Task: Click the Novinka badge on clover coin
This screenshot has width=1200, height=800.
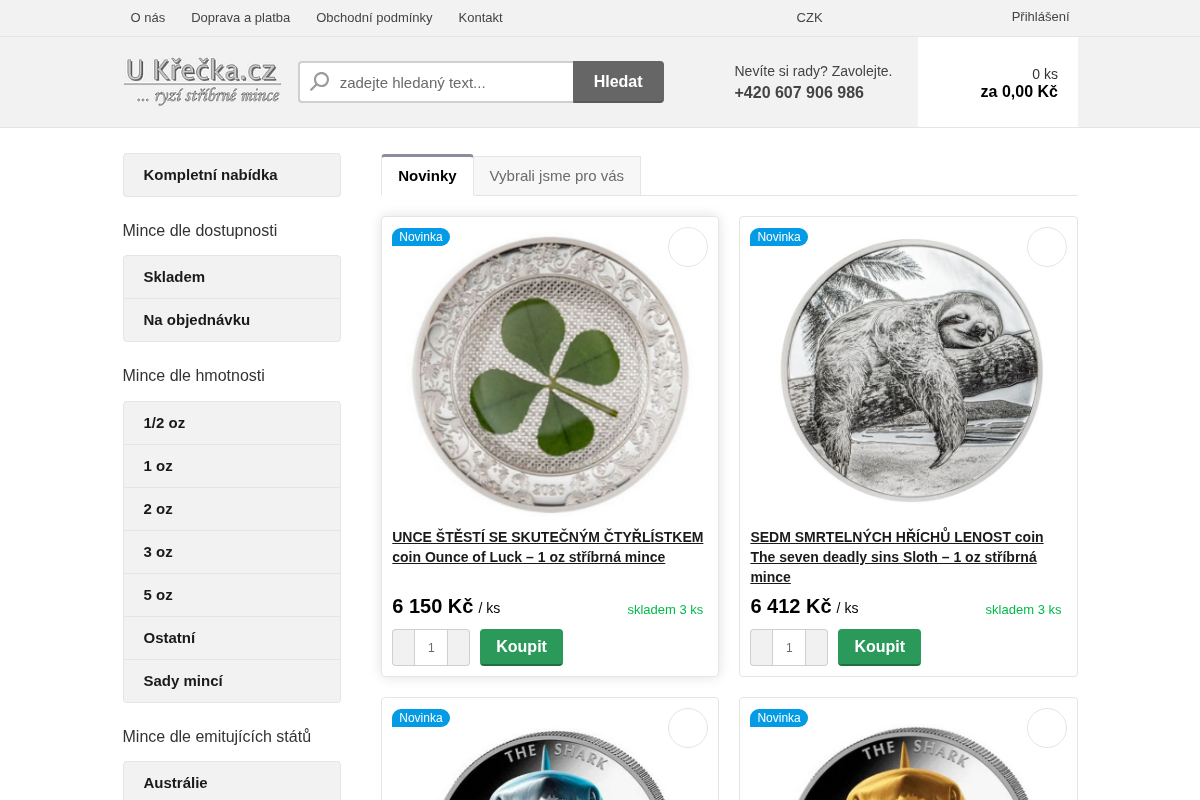Action: click(421, 237)
